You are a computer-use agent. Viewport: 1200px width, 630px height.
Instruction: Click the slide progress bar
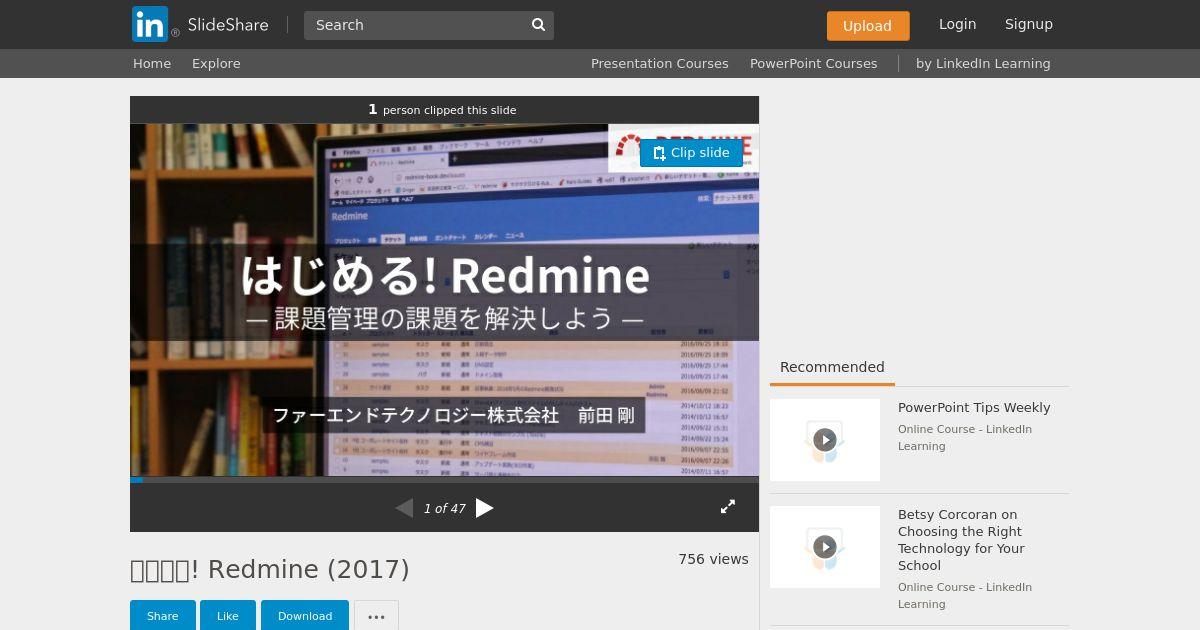pyautogui.click(x=444, y=480)
